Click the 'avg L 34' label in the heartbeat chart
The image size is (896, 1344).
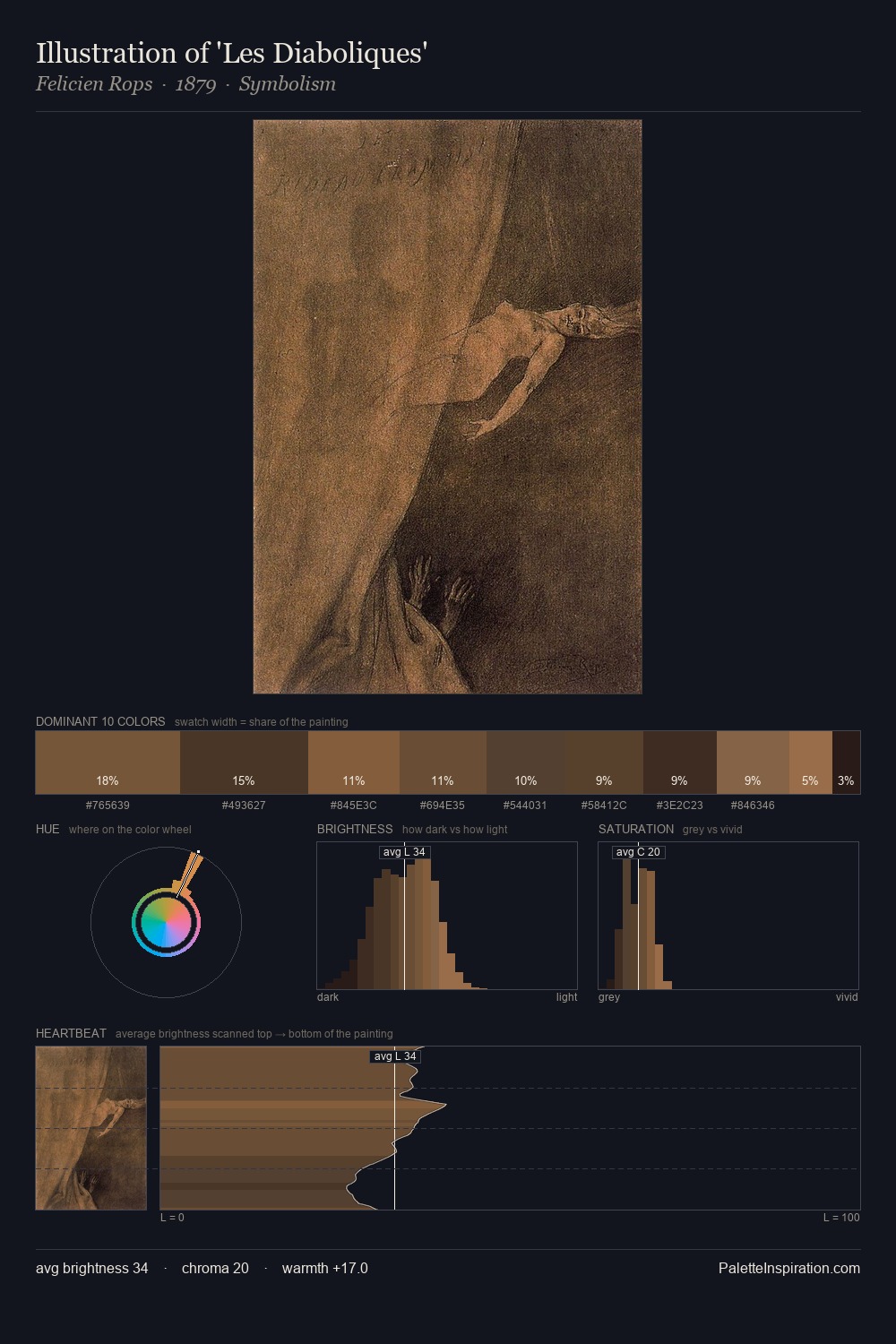pos(395,1056)
